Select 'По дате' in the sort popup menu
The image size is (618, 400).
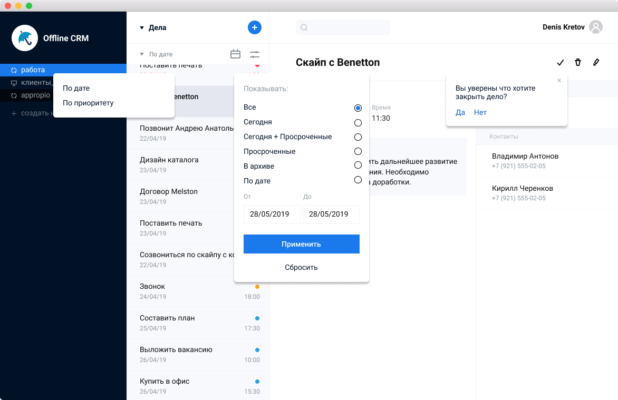[x=76, y=88]
